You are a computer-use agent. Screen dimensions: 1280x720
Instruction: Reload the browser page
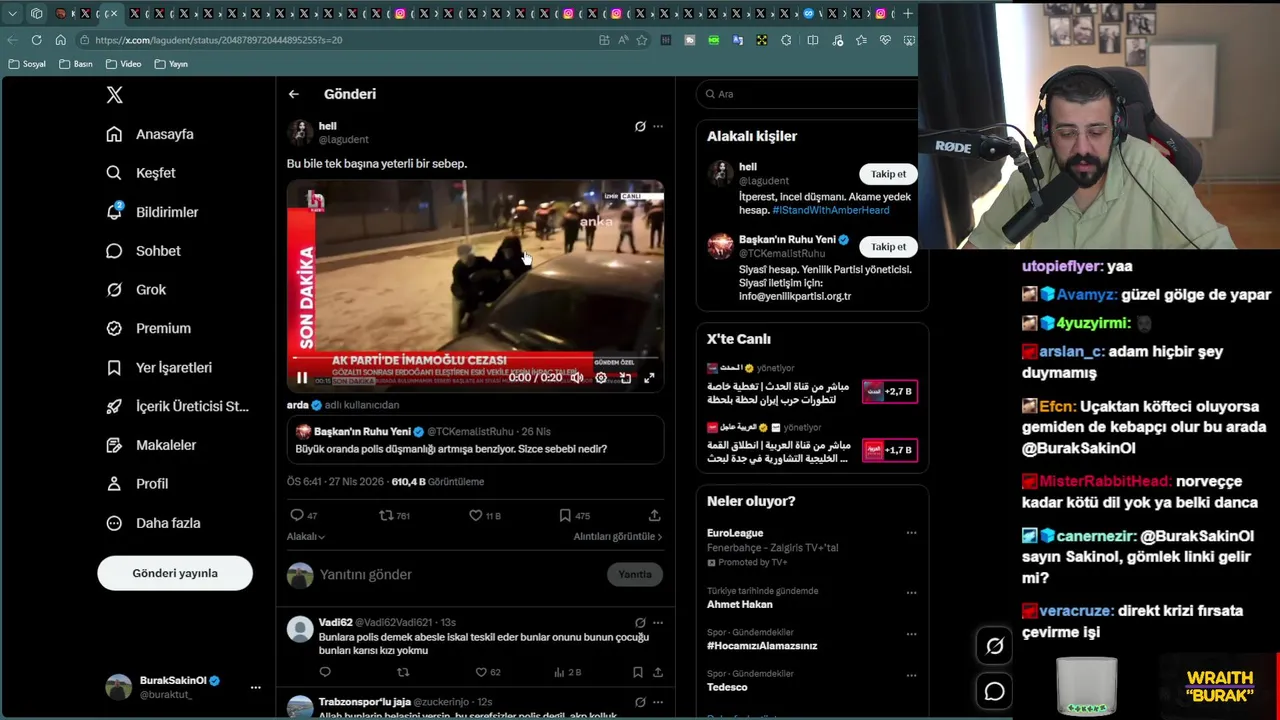[x=36, y=40]
